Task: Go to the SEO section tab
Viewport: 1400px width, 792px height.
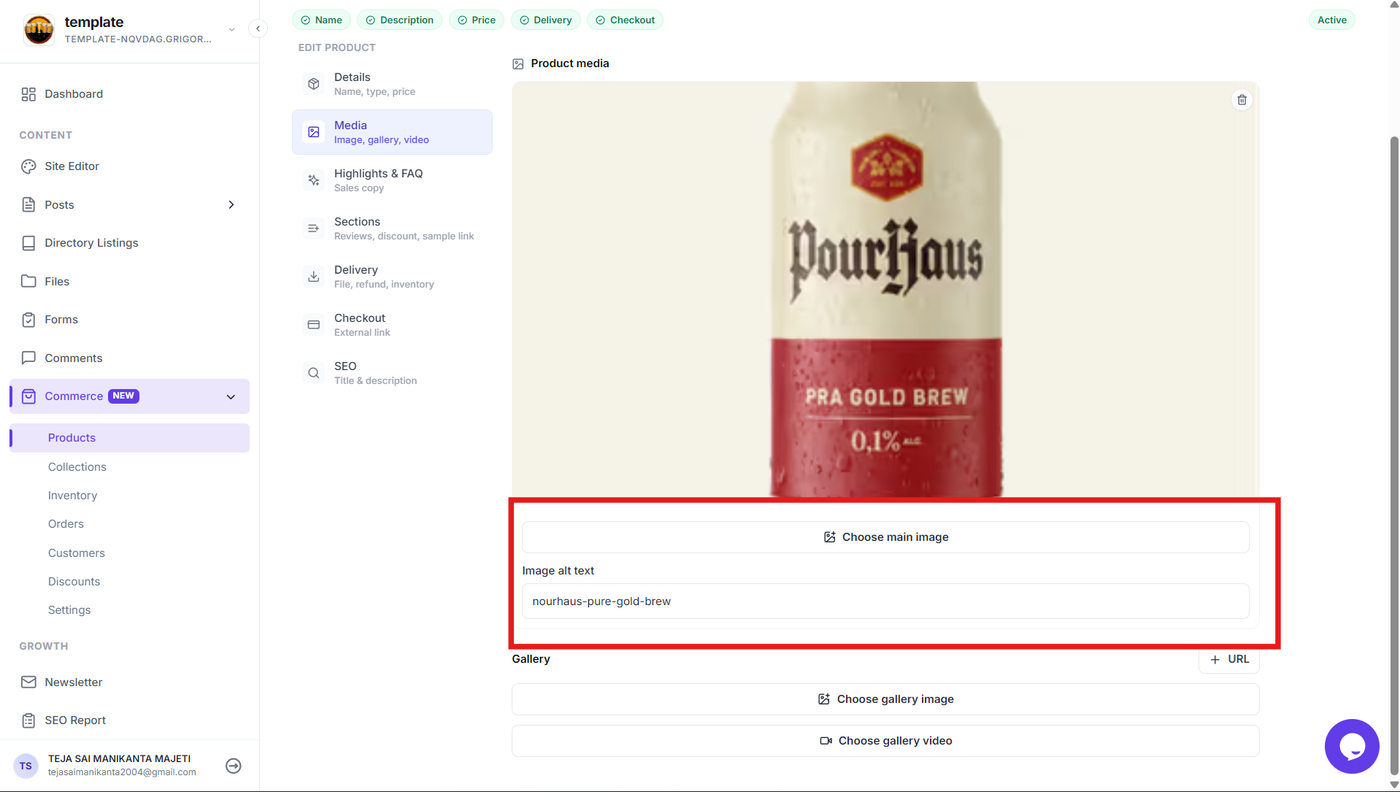Action: tap(392, 373)
